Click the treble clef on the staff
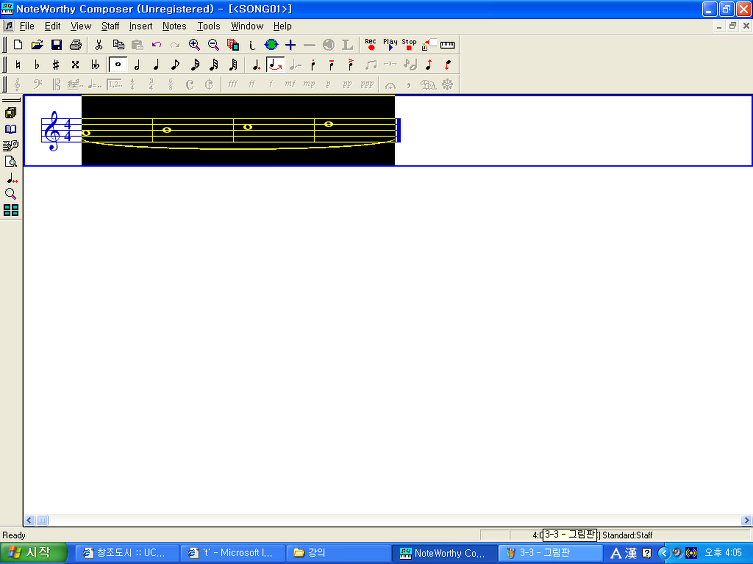 point(52,131)
